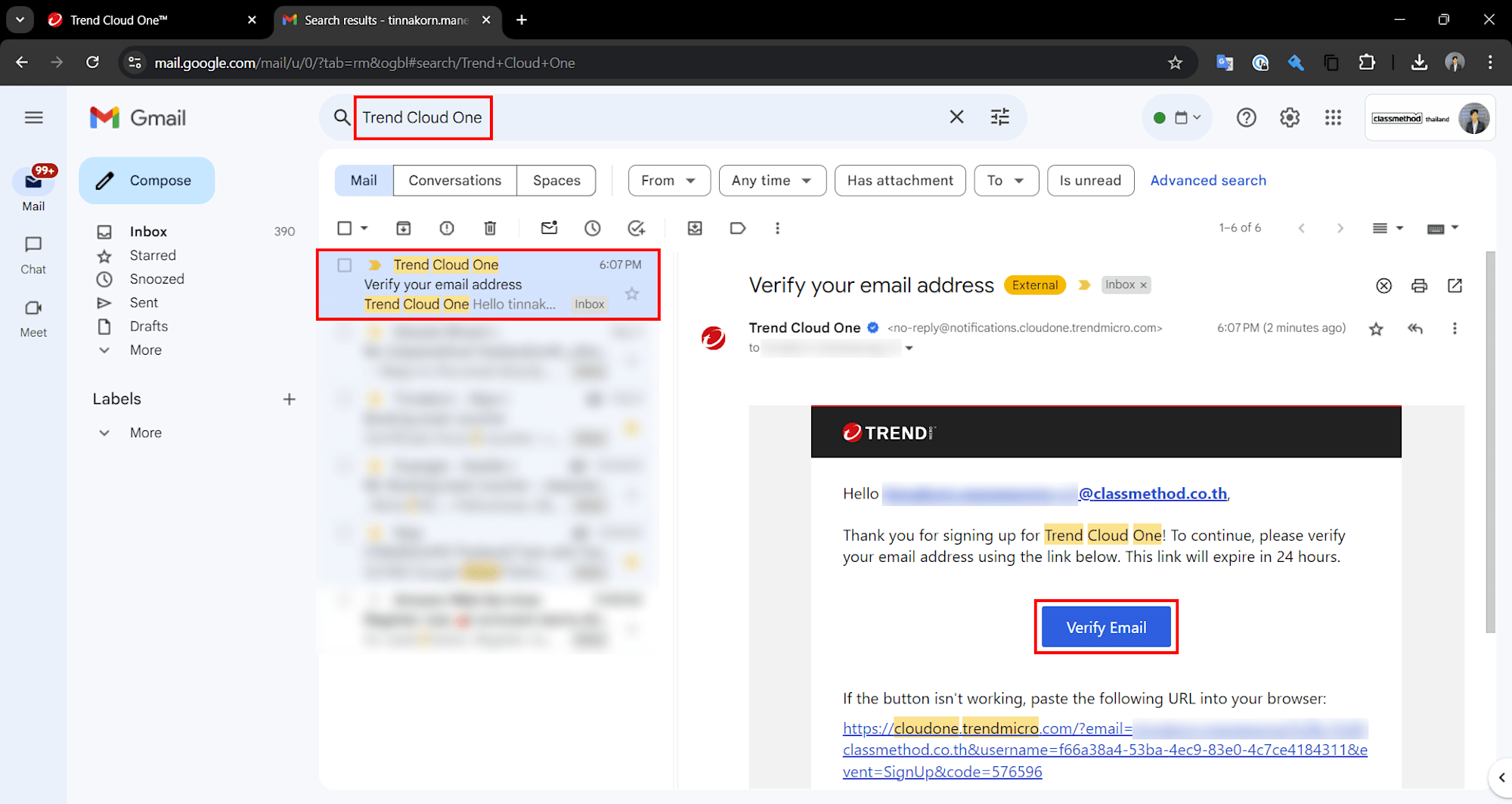This screenshot has width=1512, height=804.
Task: Click the search magnifier icon
Action: click(x=342, y=117)
